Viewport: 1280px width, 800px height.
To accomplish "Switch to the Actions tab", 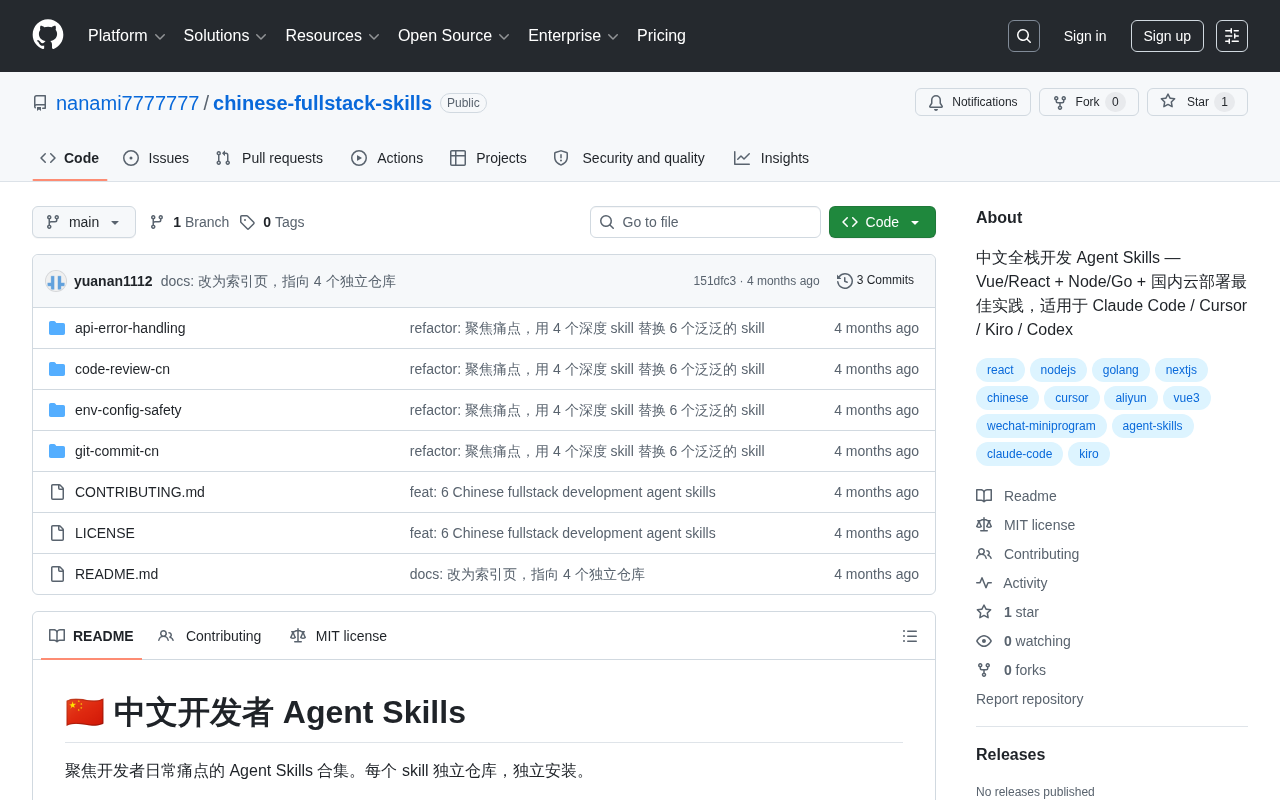I will [387, 158].
